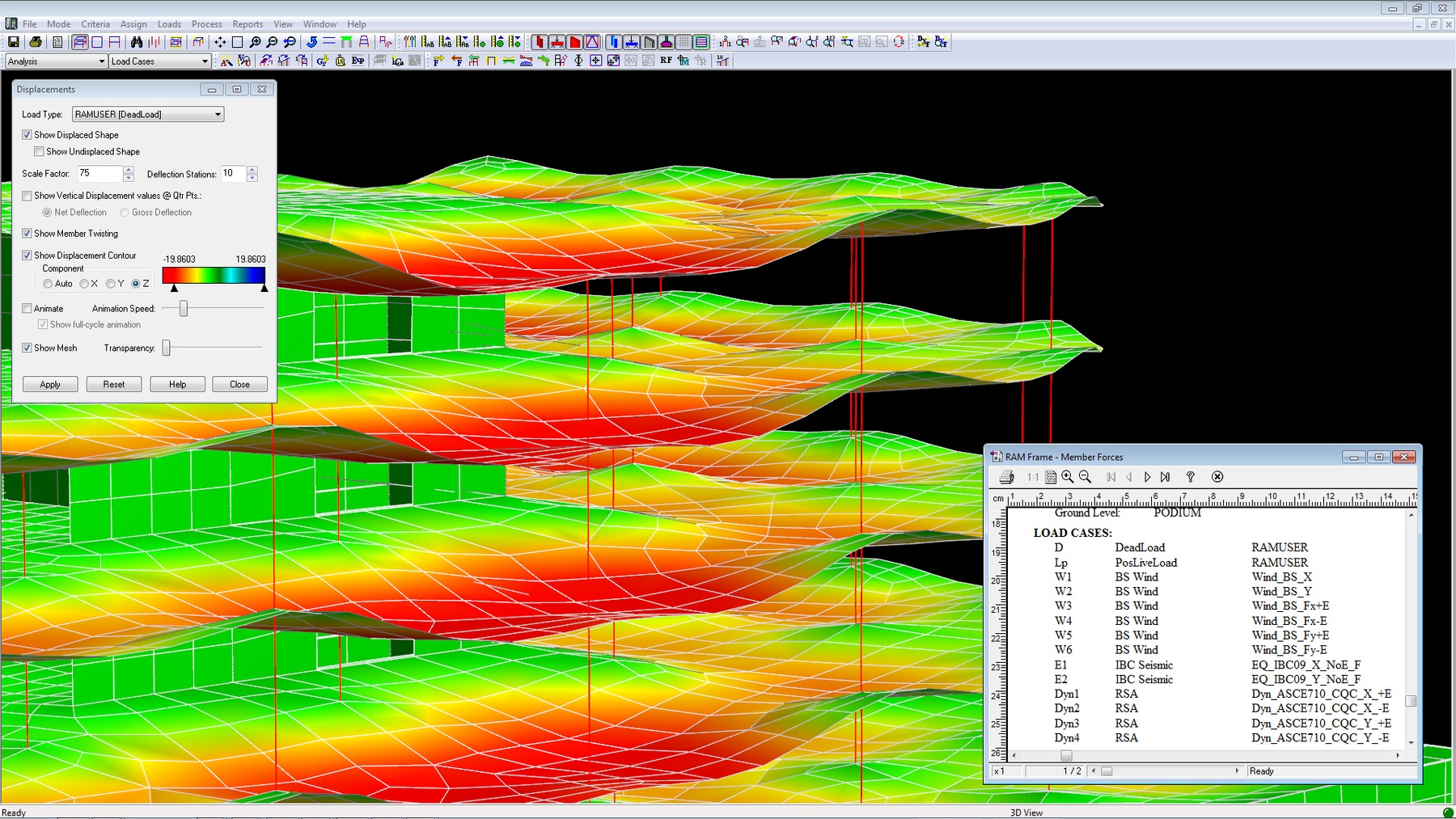Click the binoculars Find icon
Image resolution: width=1456 pixels, height=819 pixels.
tap(137, 42)
